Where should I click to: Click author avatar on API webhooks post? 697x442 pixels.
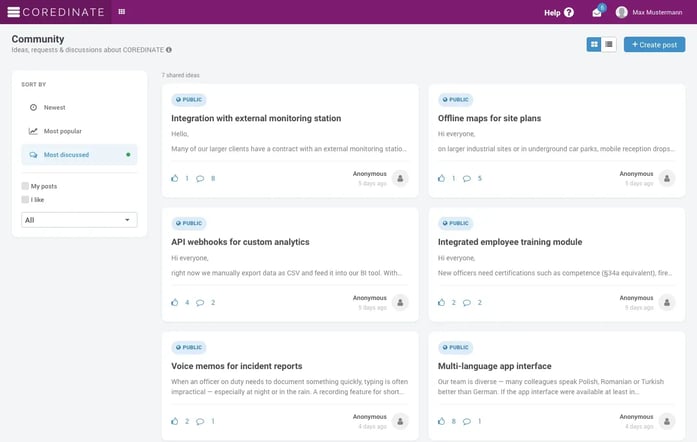pos(400,302)
